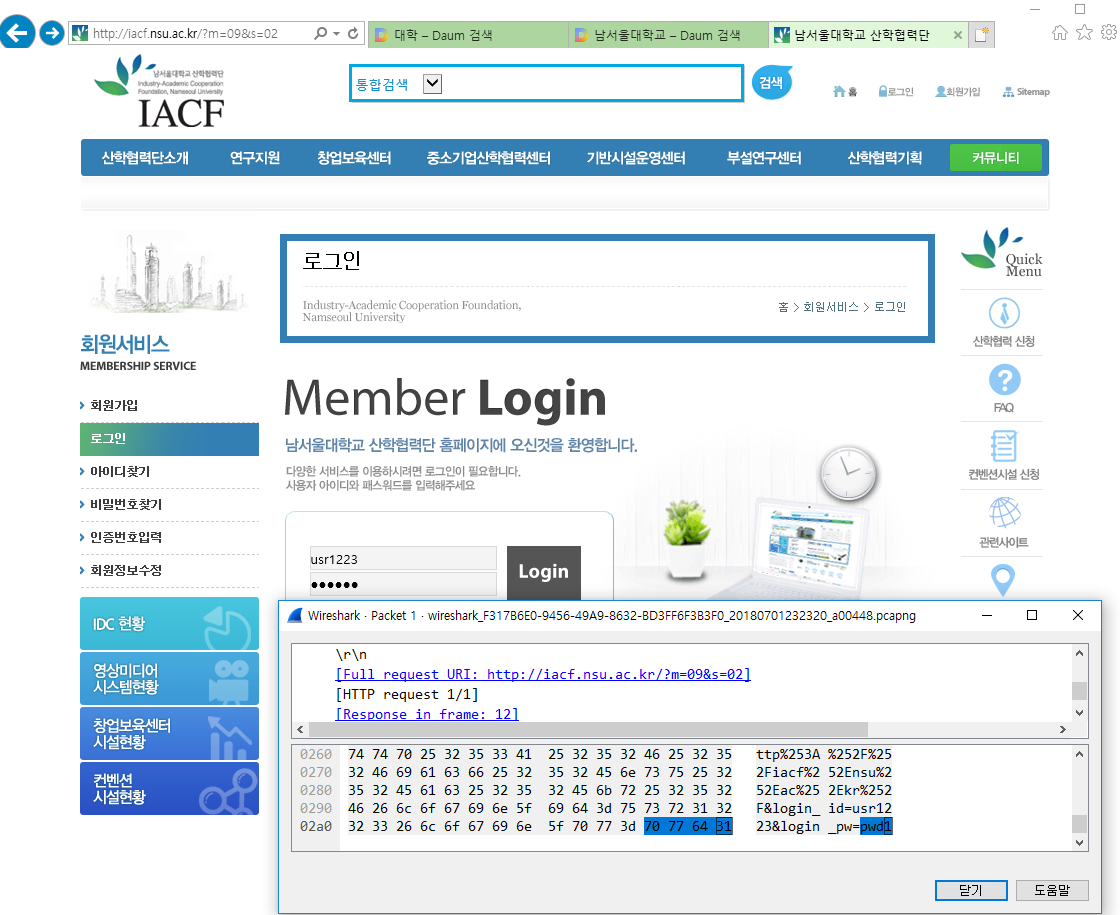
Task: Open the IDC 현황 banner
Action: tap(169, 624)
